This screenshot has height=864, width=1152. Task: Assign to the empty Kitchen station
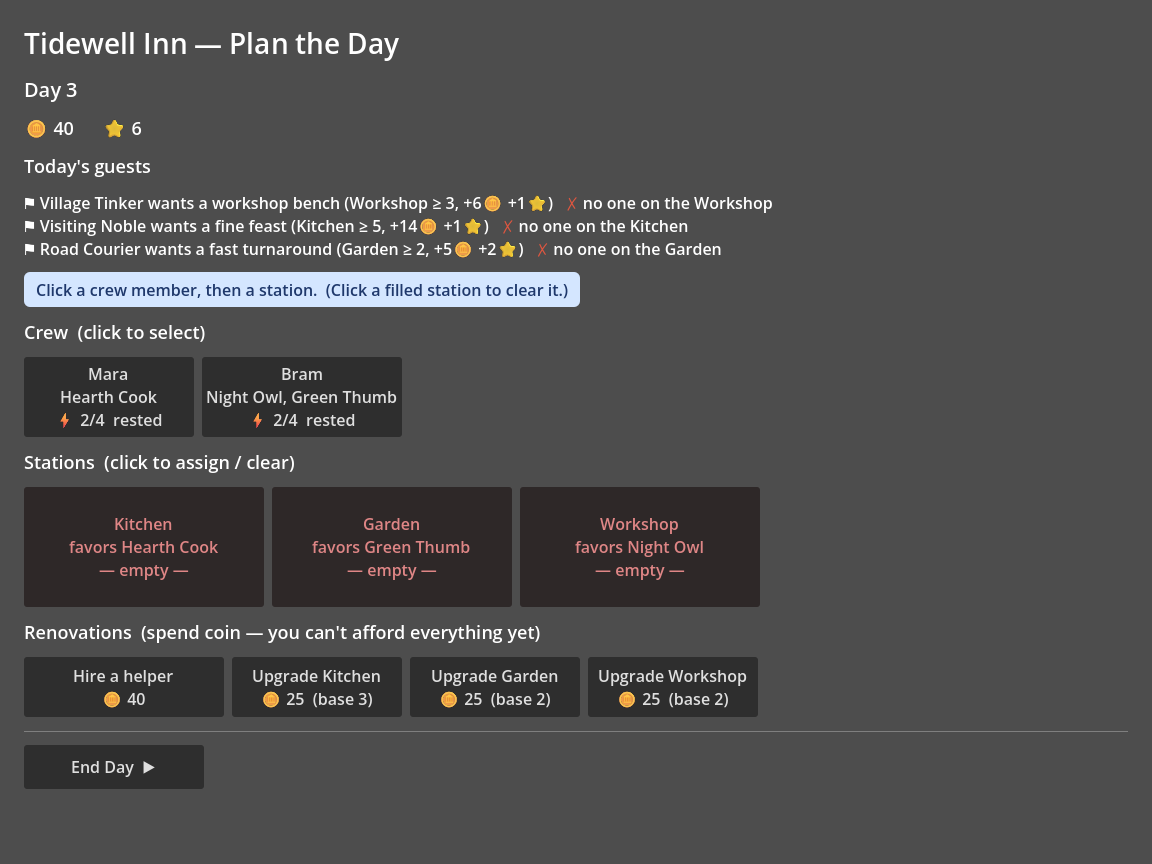(x=144, y=547)
